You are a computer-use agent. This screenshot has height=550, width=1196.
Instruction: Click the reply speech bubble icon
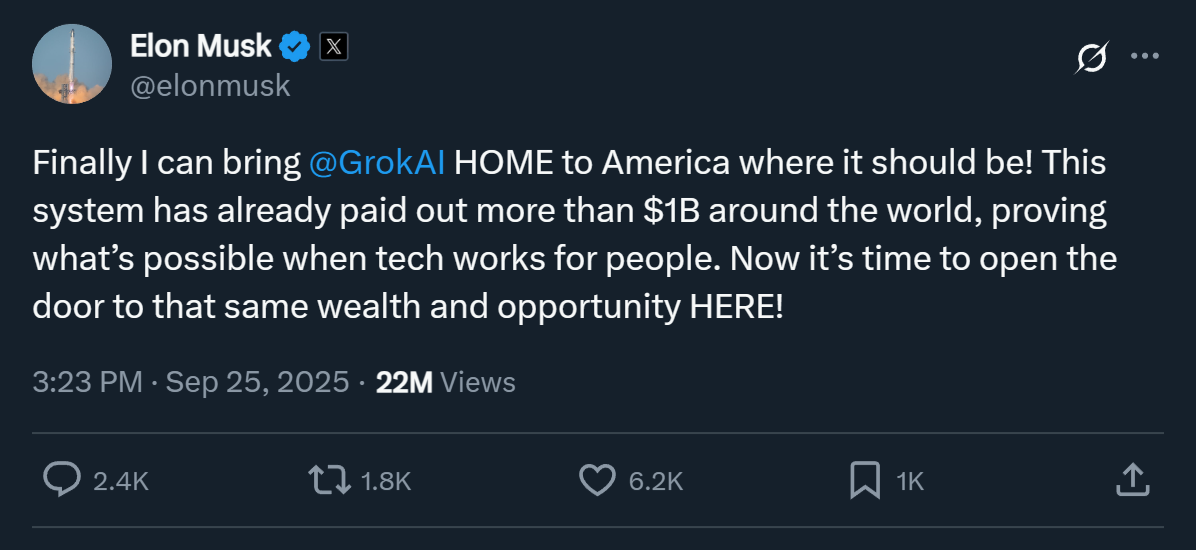tap(62, 481)
